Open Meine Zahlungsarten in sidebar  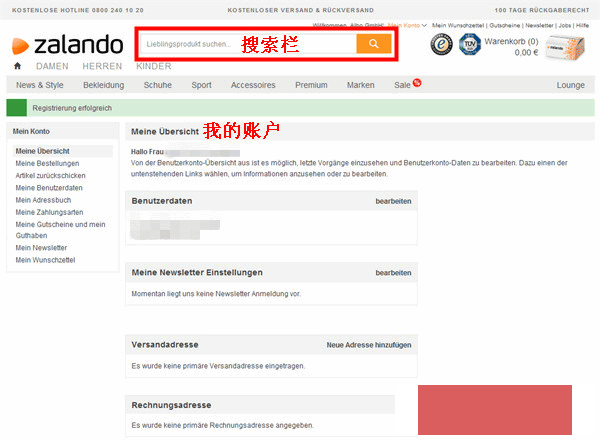(49, 212)
